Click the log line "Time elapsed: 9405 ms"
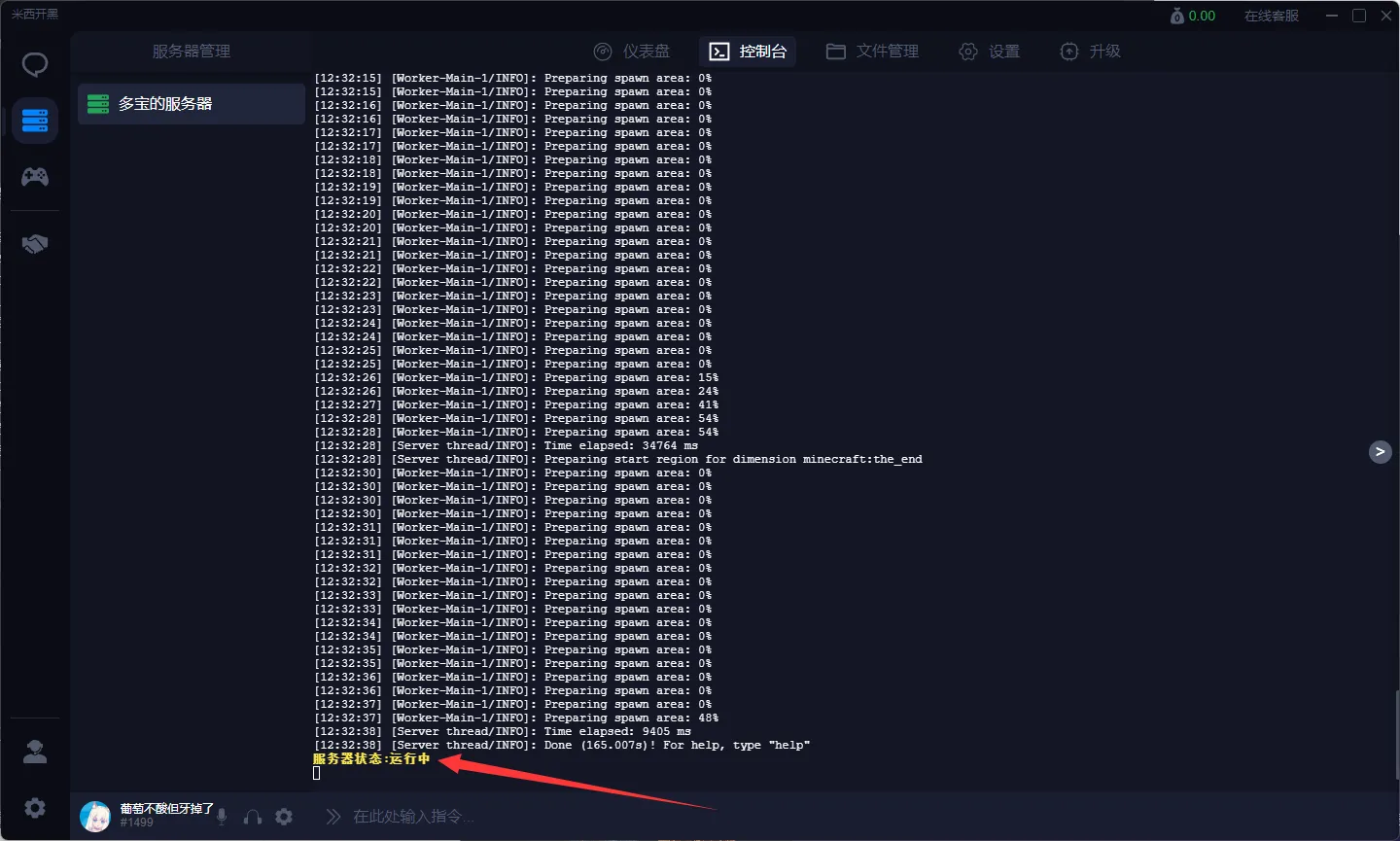Screen dimensions: 1400x841 click(x=503, y=731)
